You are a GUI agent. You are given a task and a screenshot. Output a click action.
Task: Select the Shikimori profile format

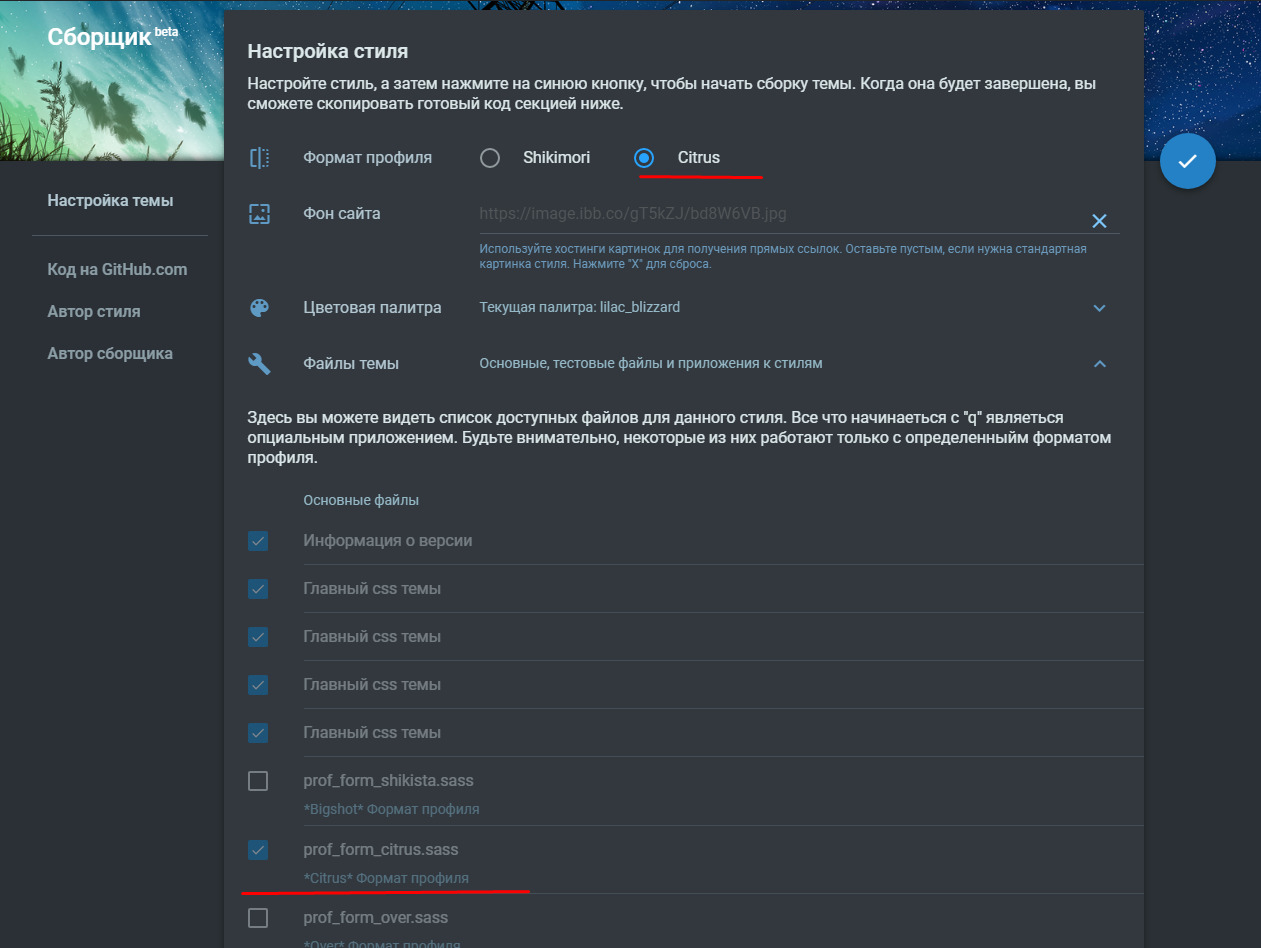pos(490,158)
